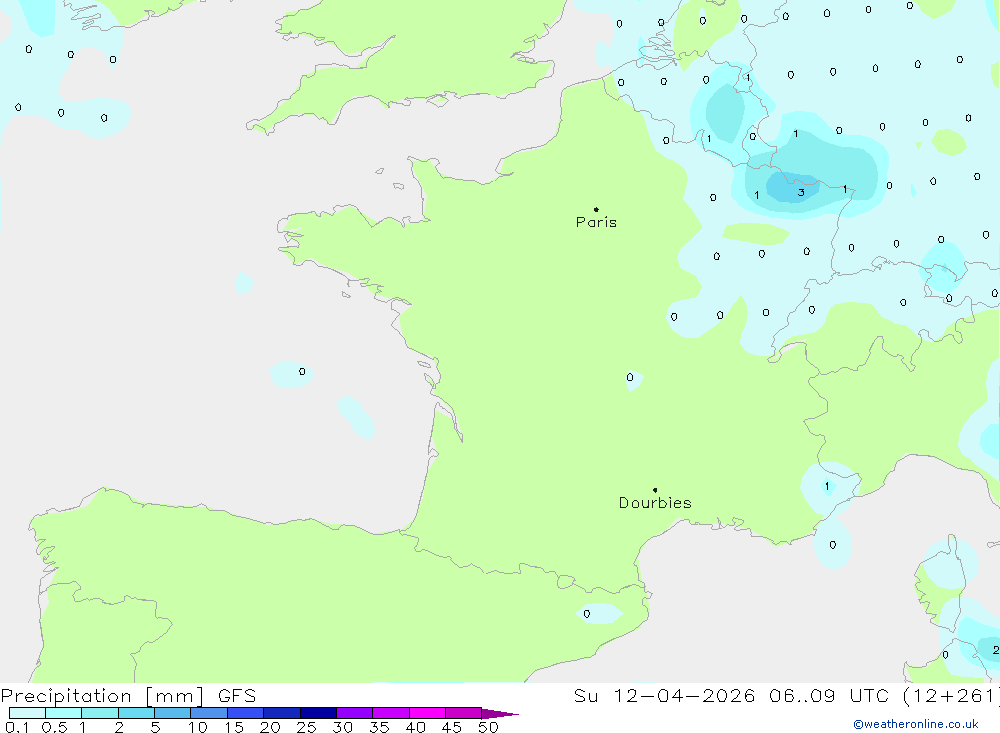Pick the 40–45 mm legend swatch
This screenshot has width=1000, height=733.
click(x=427, y=713)
